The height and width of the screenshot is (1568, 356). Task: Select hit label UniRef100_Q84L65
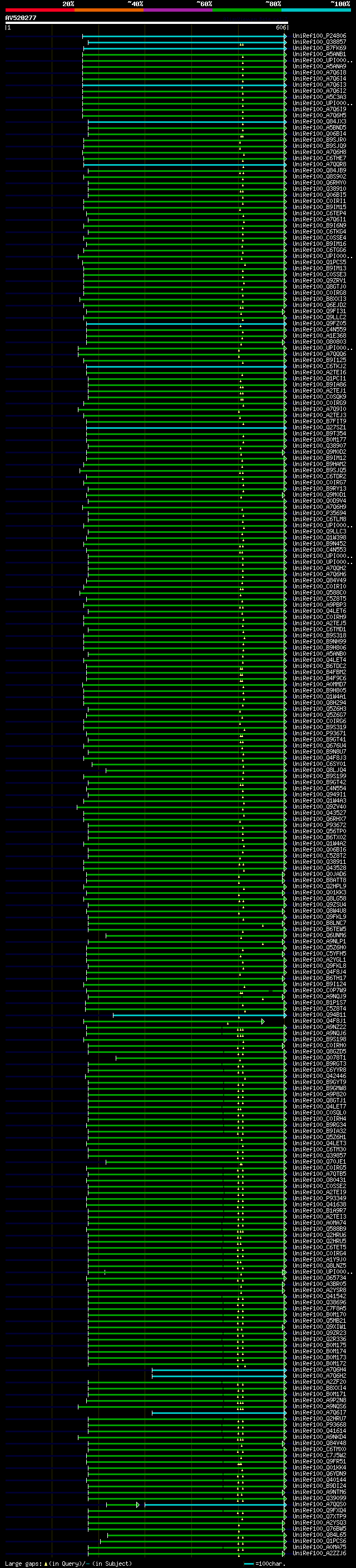coord(319,1535)
